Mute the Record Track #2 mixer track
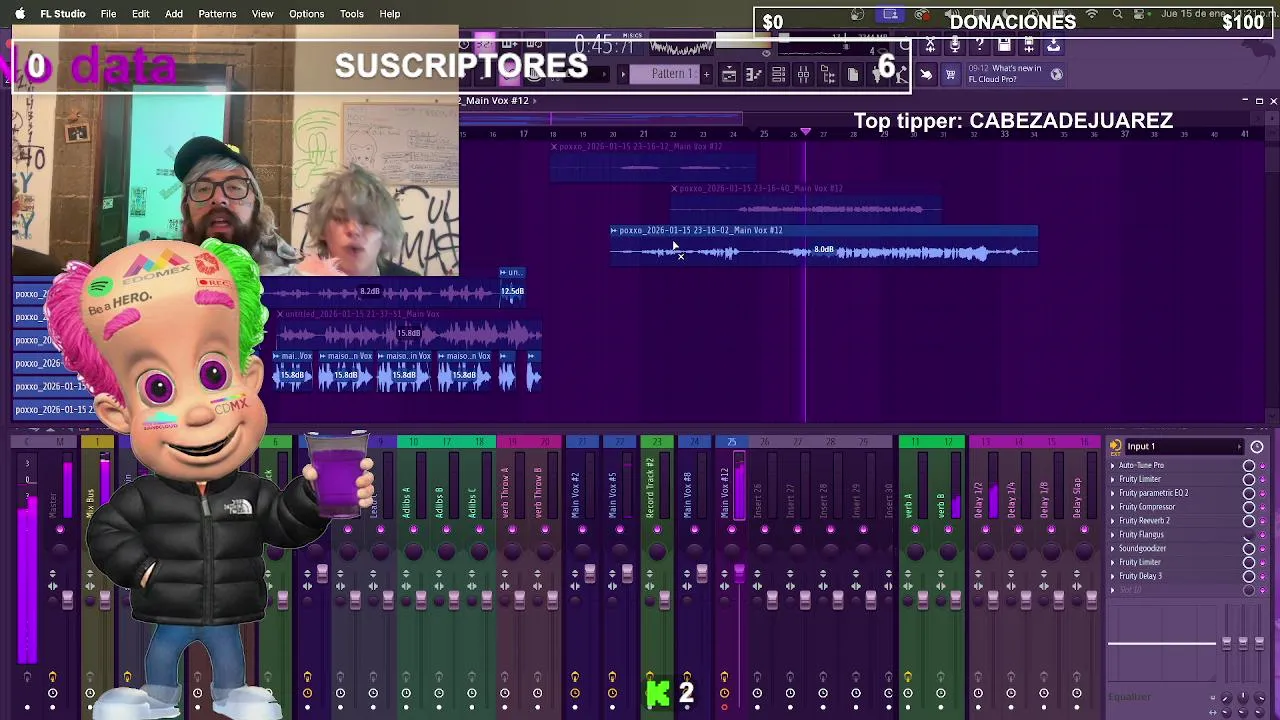 pos(656,529)
